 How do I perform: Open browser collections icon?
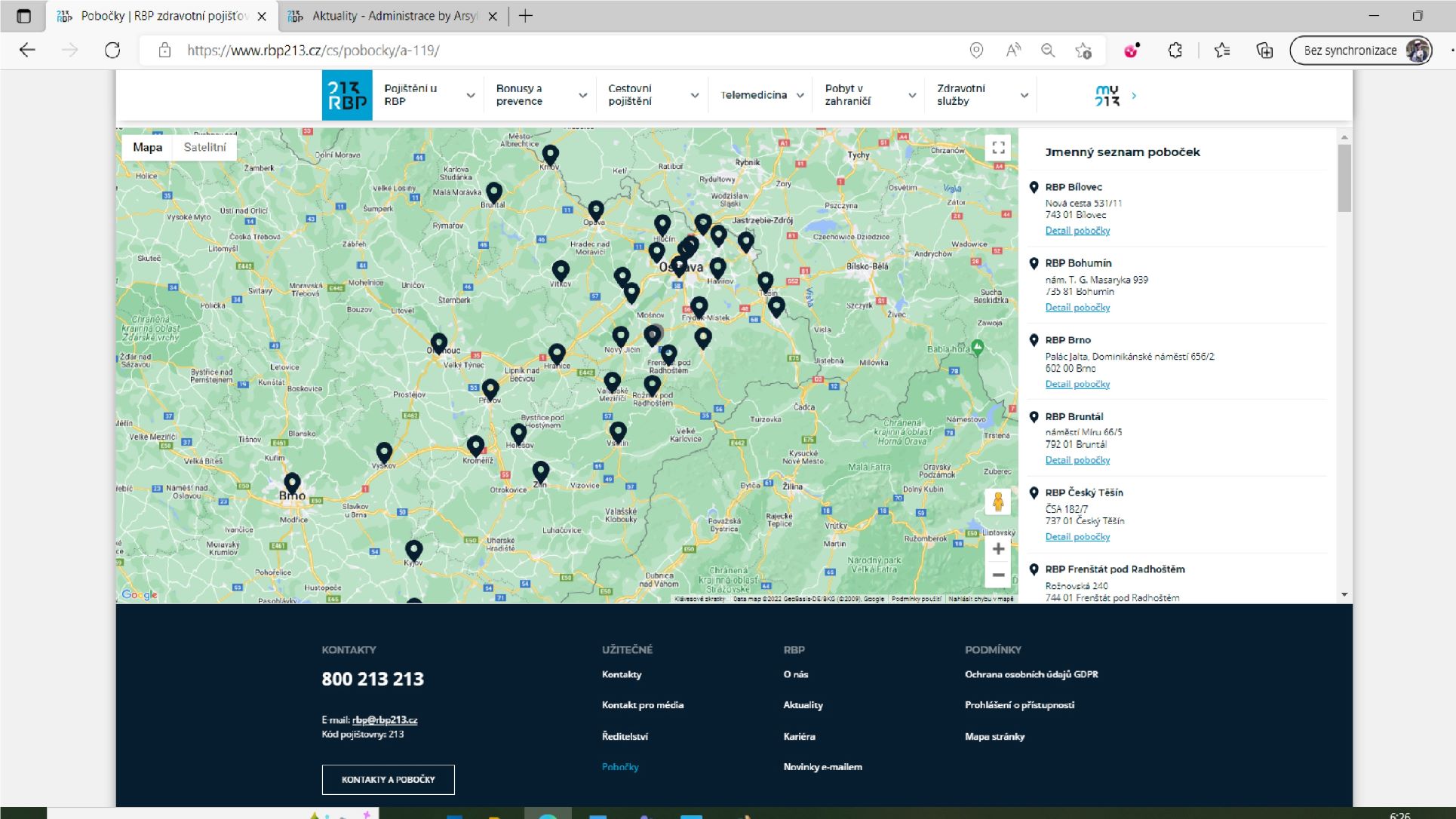(1264, 51)
